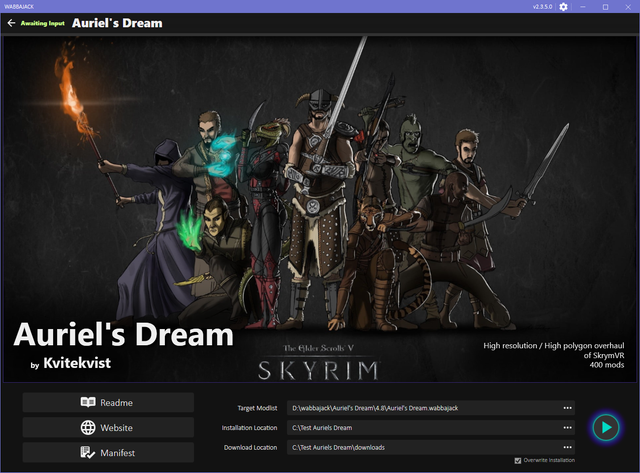Click the Auriel's Dream banner image

click(x=320, y=209)
